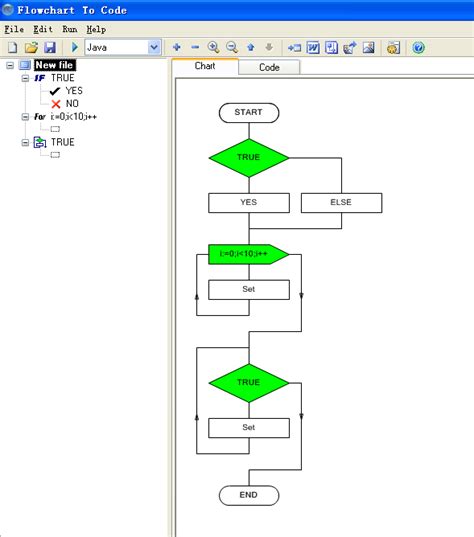Open the File menu
The image size is (474, 537).
click(14, 29)
